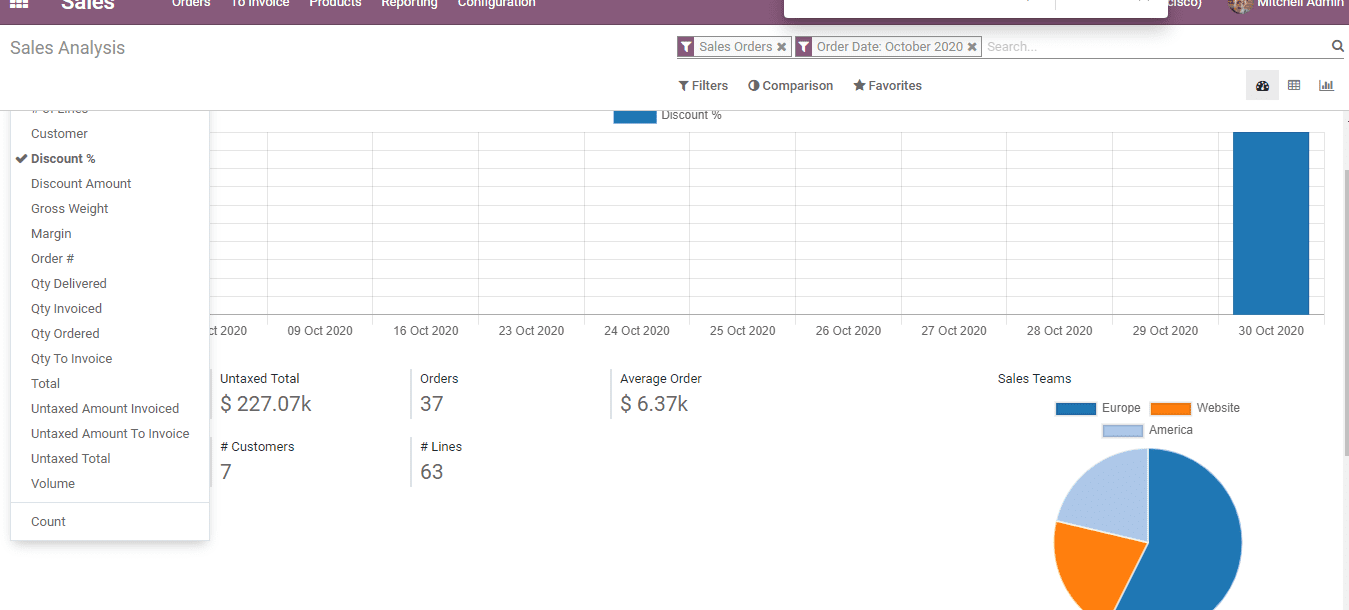This screenshot has width=1349, height=610.
Task: Open the Comparison options
Action: point(790,85)
